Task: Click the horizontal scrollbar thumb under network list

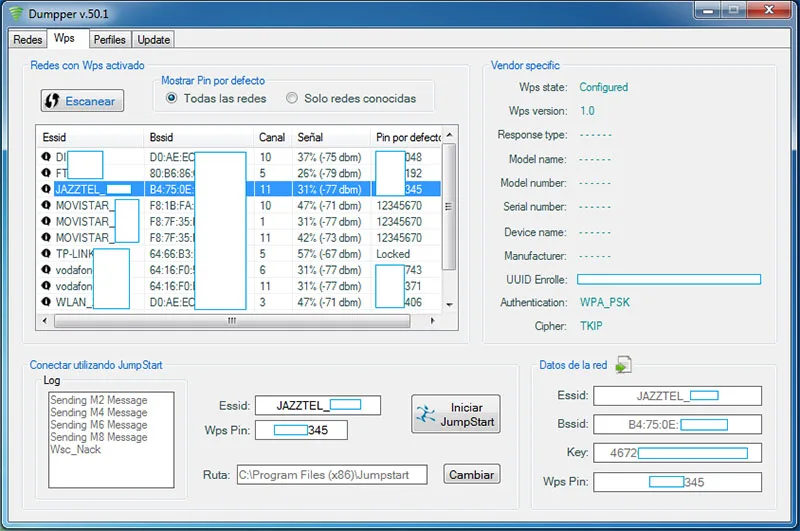Action: point(232,321)
